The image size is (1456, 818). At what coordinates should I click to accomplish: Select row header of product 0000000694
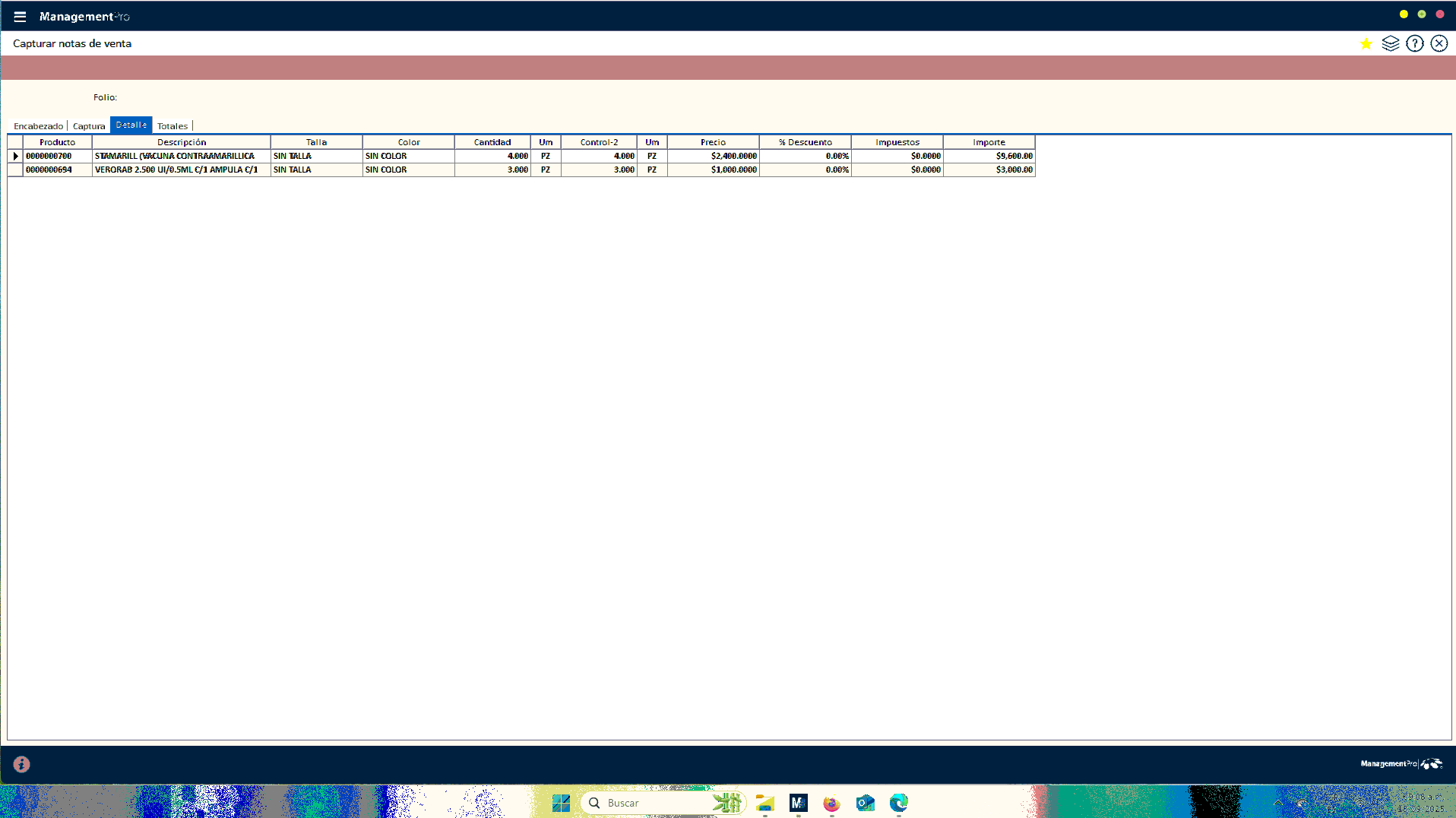coord(15,170)
